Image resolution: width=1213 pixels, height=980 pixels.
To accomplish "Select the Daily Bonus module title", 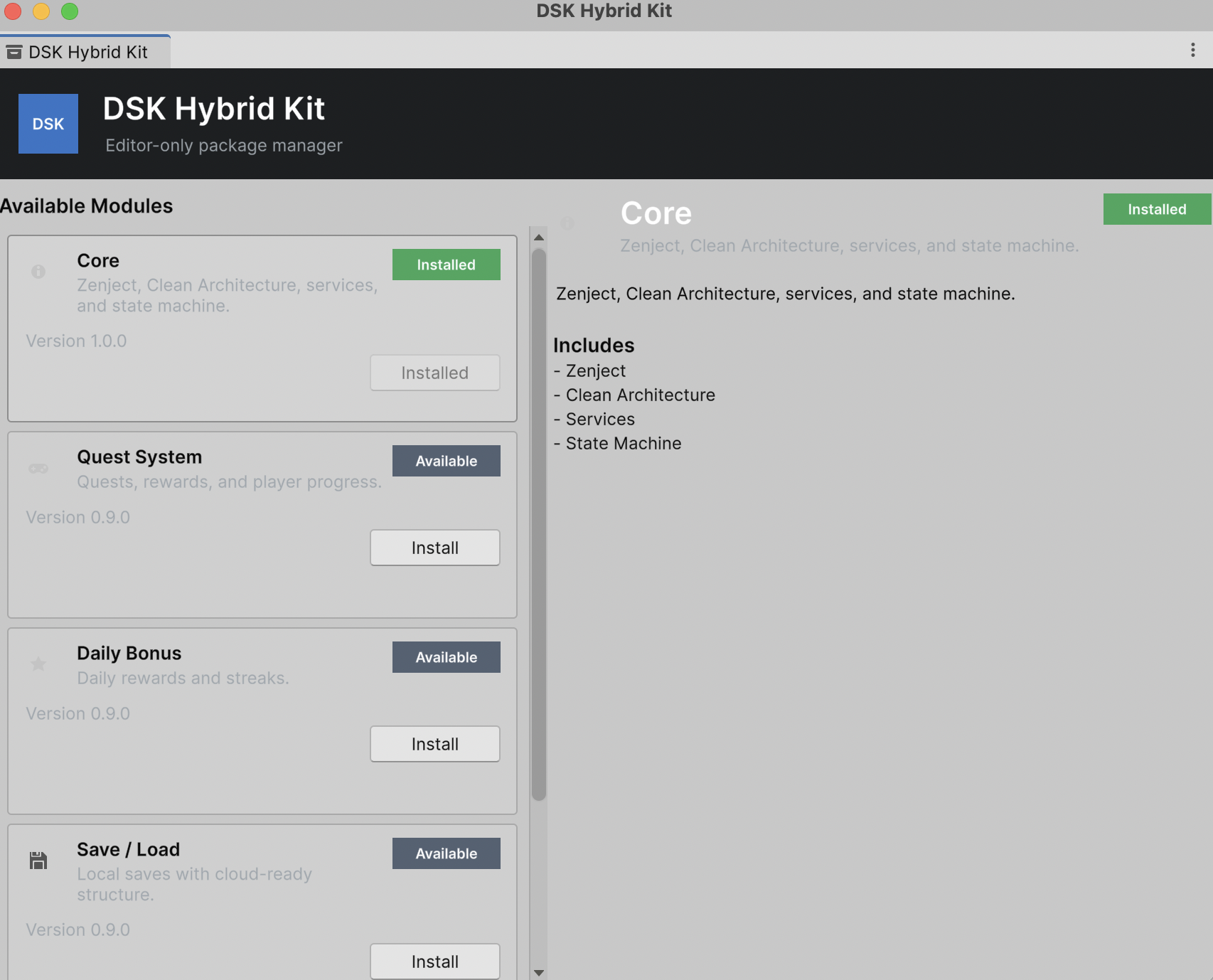I will pyautogui.click(x=129, y=654).
